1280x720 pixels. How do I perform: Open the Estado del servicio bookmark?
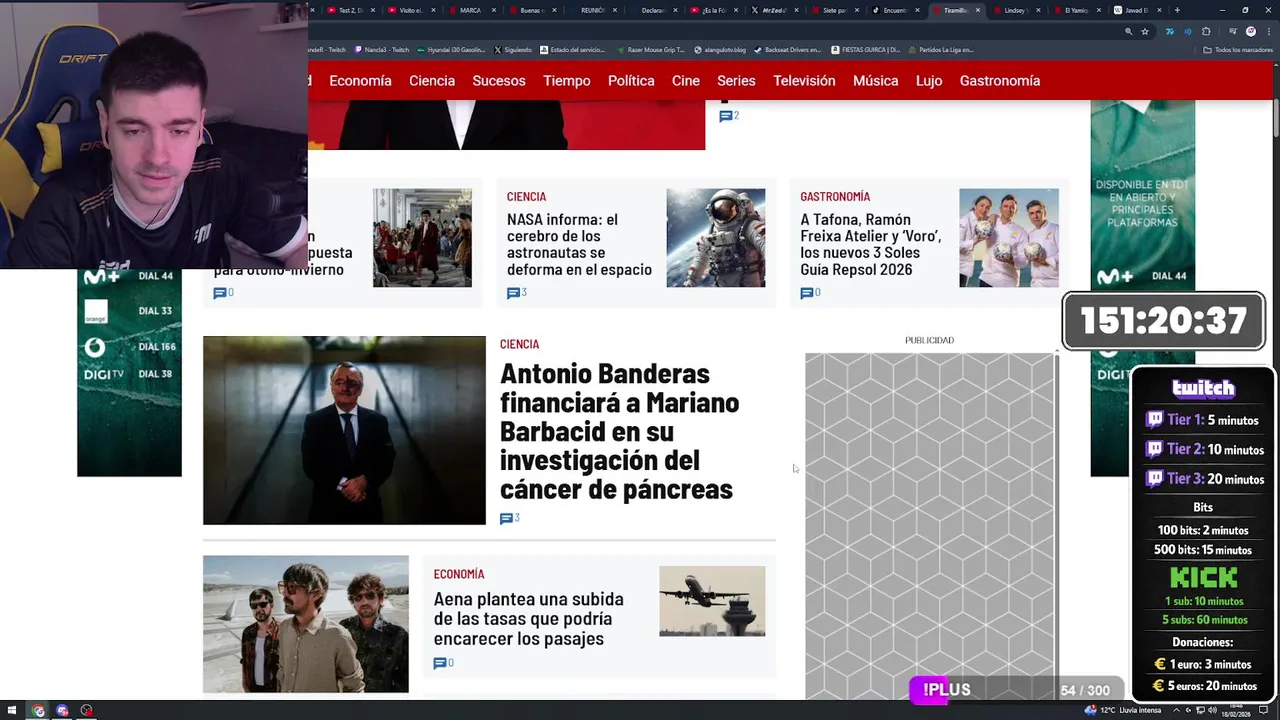coord(573,49)
